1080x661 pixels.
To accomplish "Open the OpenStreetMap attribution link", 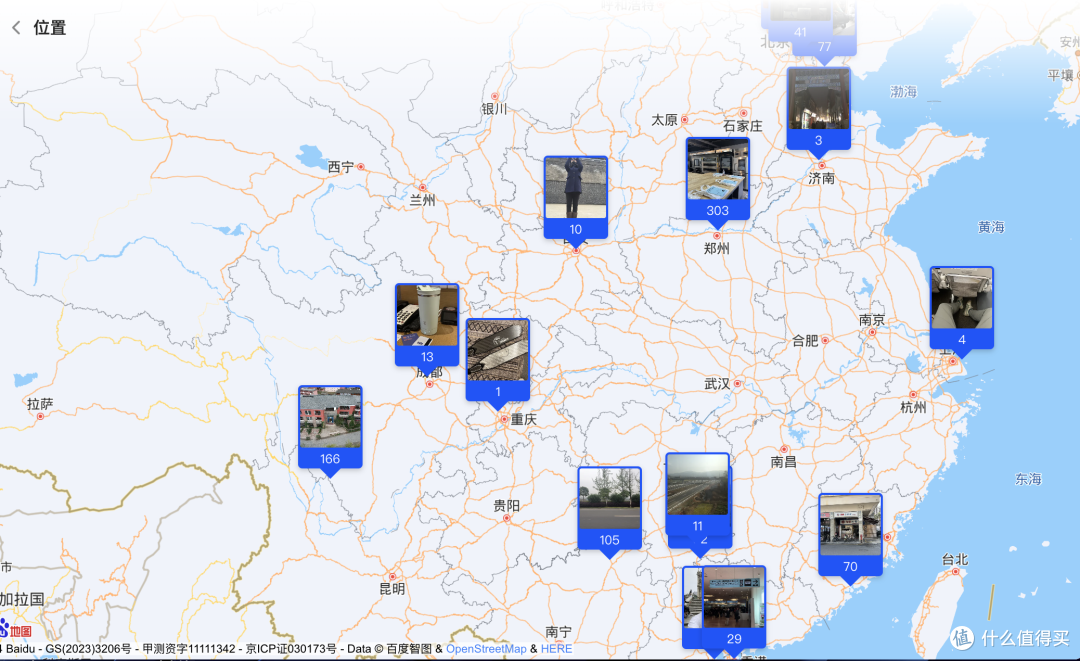I will coord(486,649).
